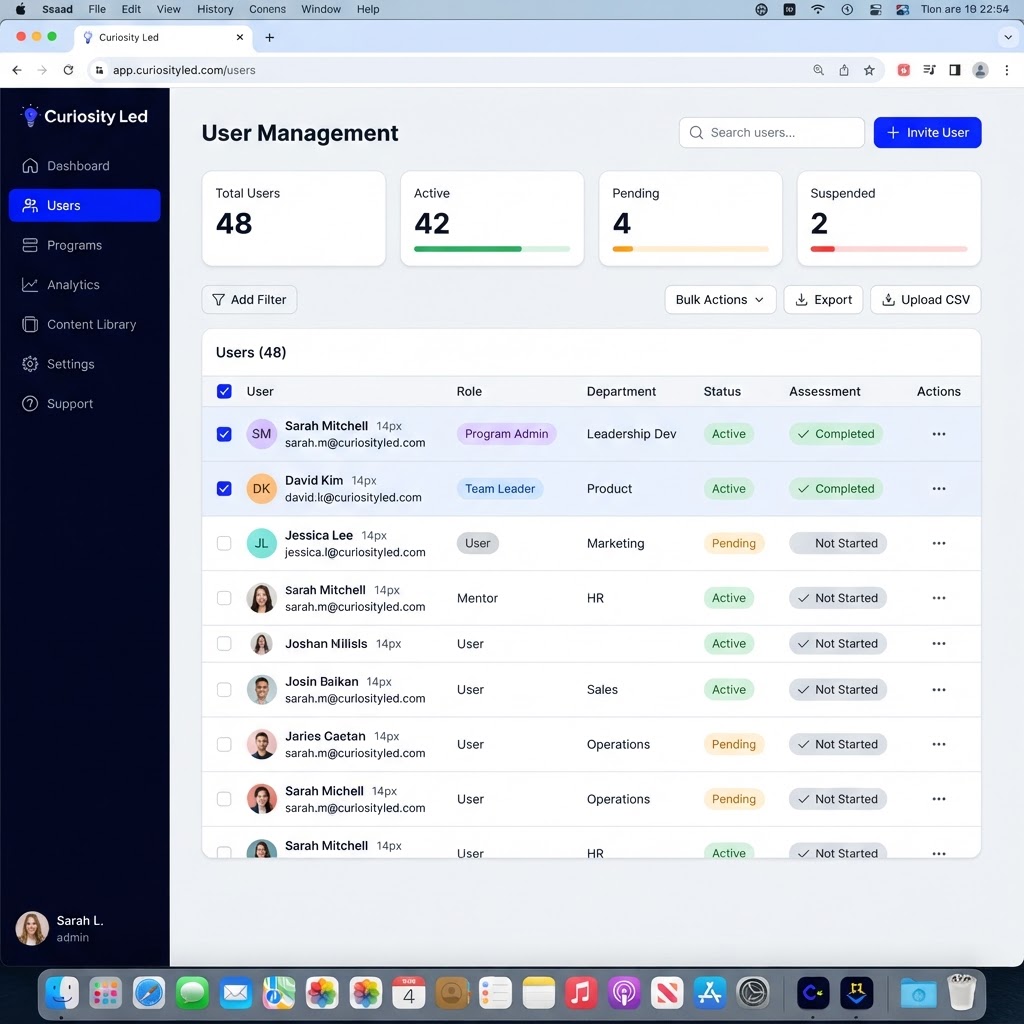Open the Mail app in the dock
This screenshot has height=1024, width=1024.
235,993
